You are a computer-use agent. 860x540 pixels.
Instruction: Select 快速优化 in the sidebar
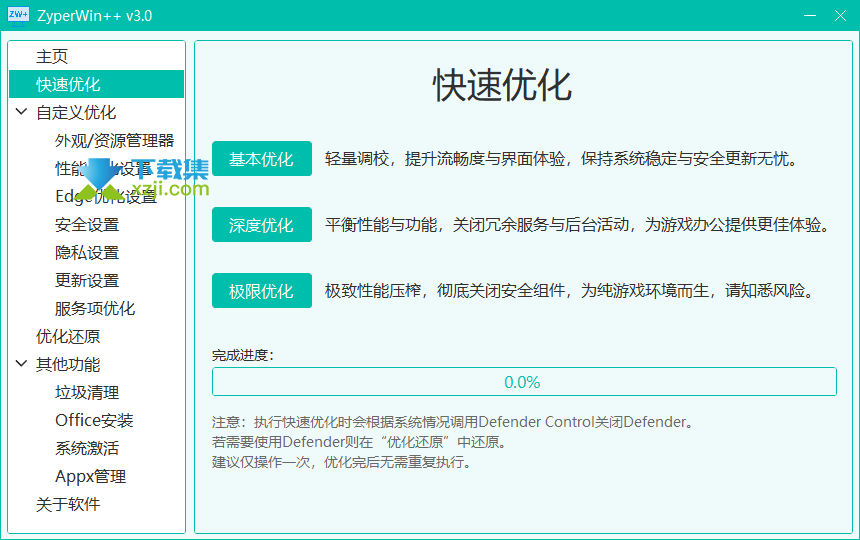pos(97,84)
